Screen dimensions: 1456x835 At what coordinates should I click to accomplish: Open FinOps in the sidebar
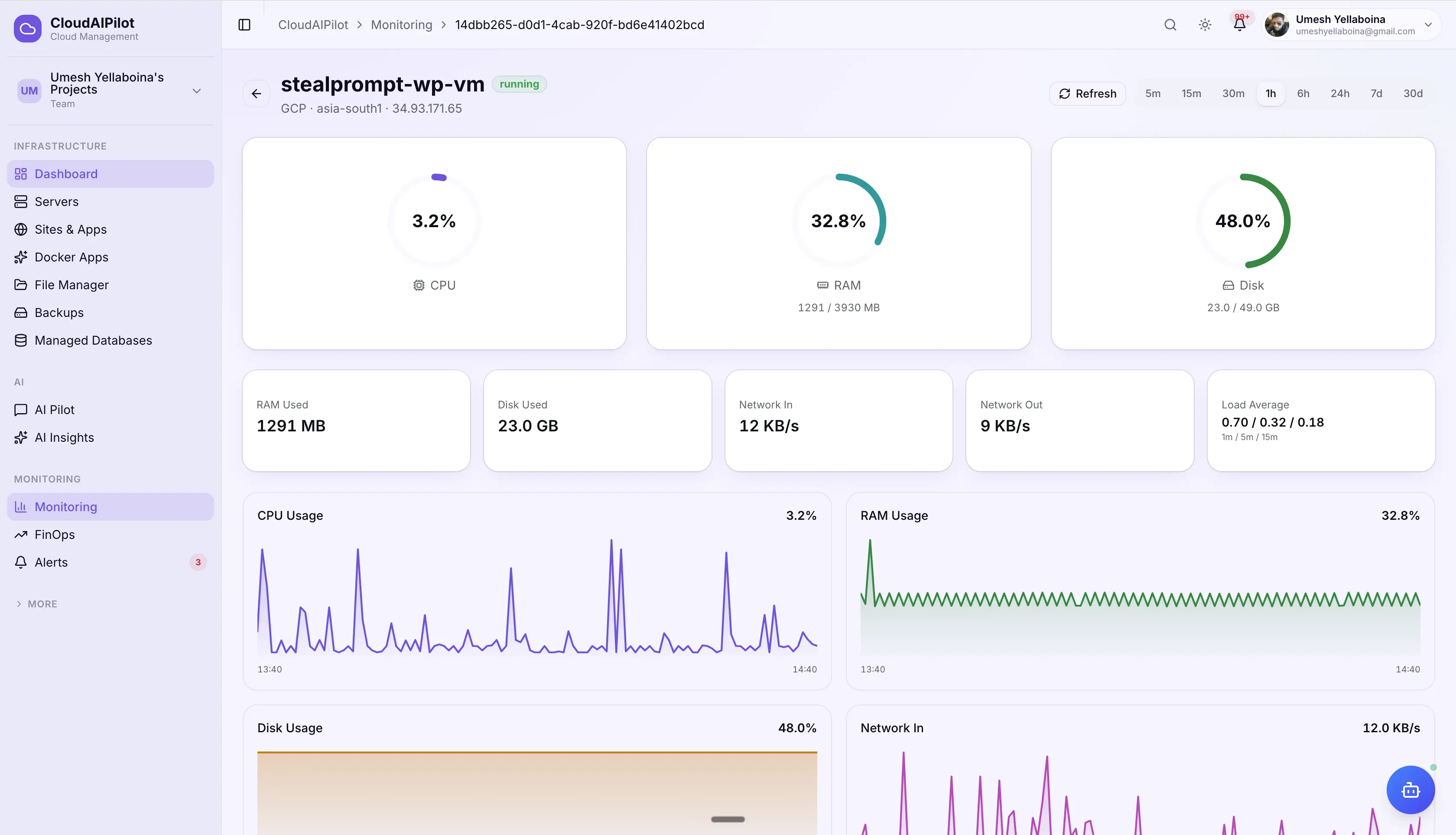coord(110,535)
